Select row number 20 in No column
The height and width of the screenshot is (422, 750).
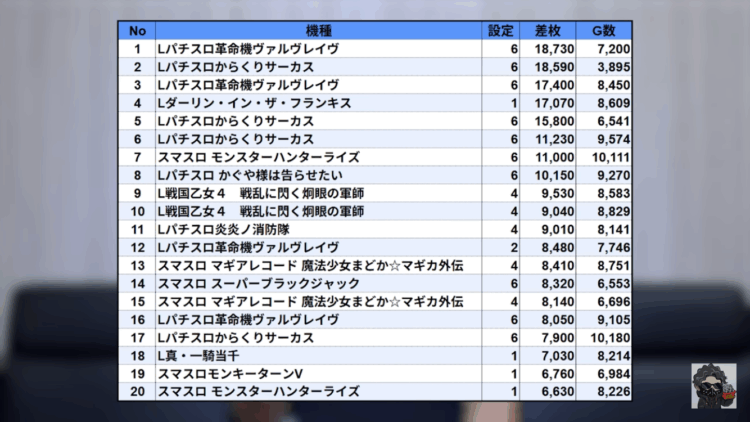click(136, 391)
